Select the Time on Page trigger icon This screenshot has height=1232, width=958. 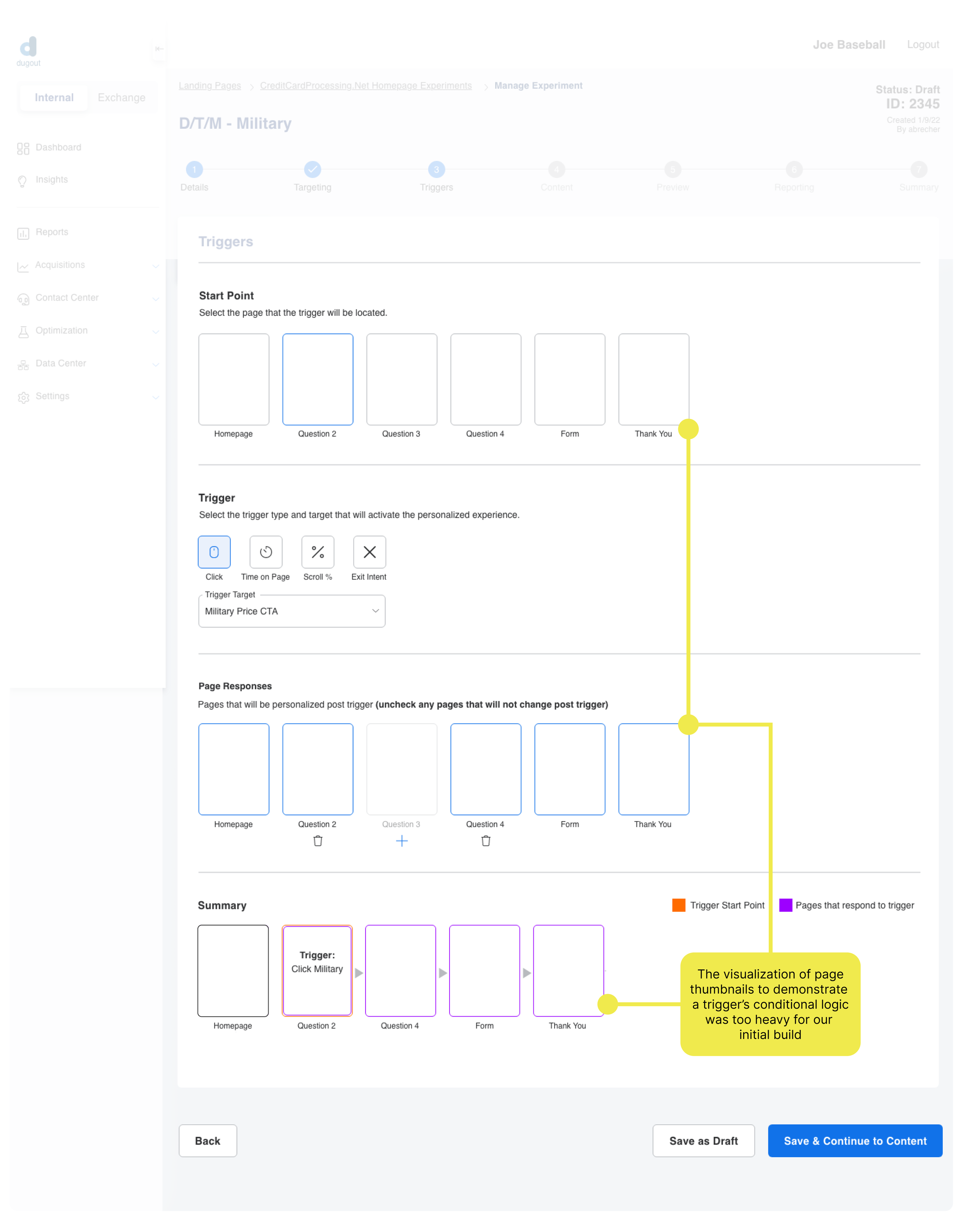(266, 552)
